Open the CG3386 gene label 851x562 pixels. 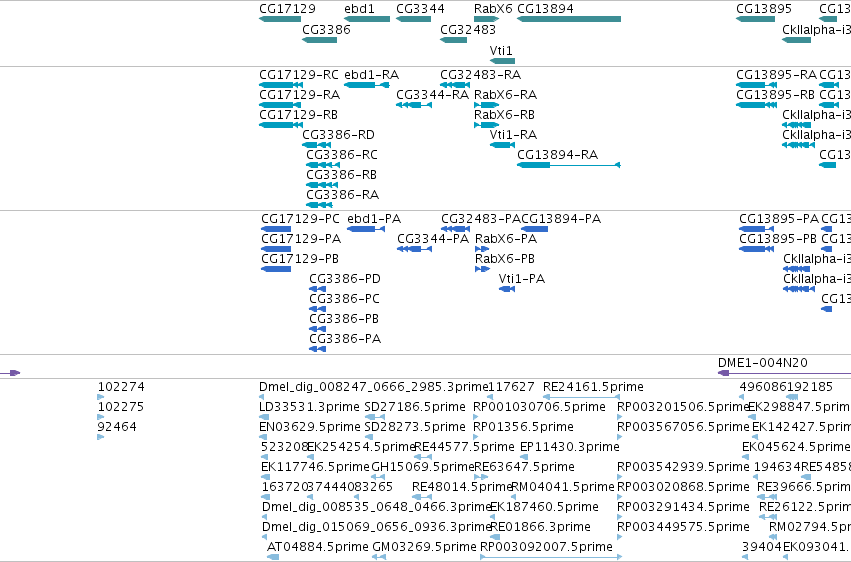point(326,29)
